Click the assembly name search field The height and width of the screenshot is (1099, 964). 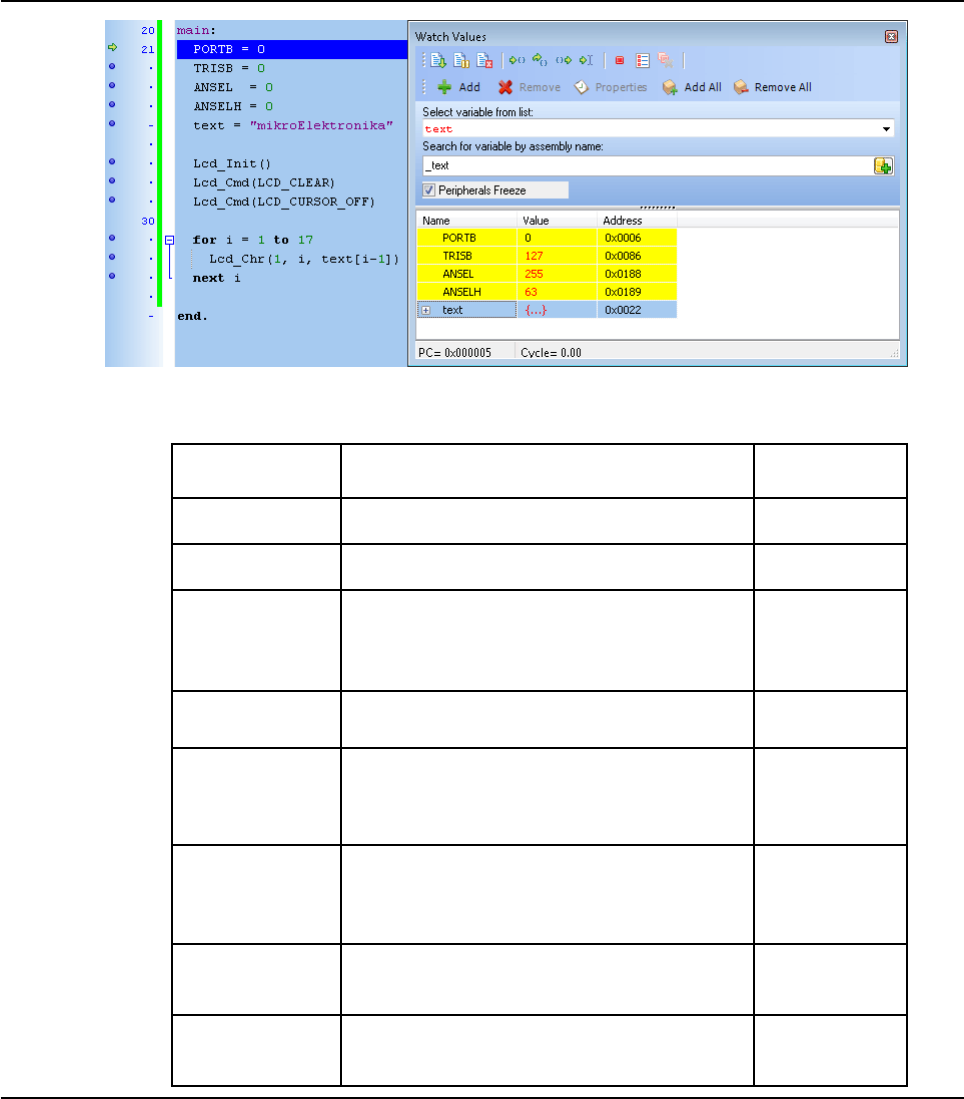pos(647,165)
